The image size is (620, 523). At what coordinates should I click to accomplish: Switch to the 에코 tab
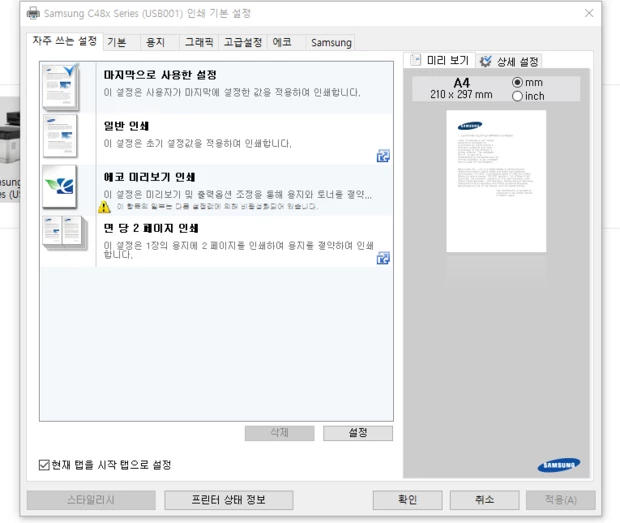[x=286, y=42]
